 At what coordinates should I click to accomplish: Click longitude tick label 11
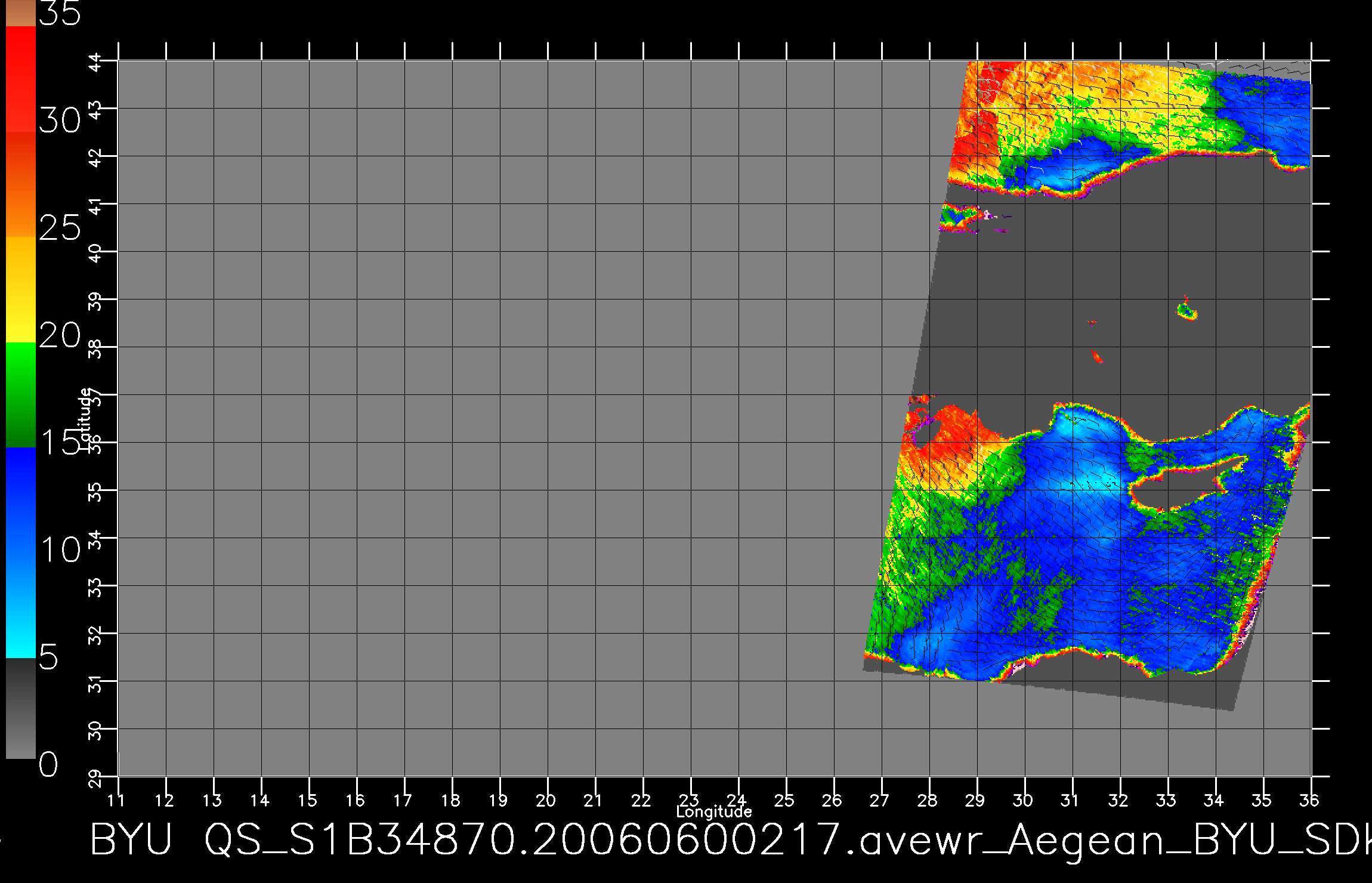pyautogui.click(x=116, y=799)
